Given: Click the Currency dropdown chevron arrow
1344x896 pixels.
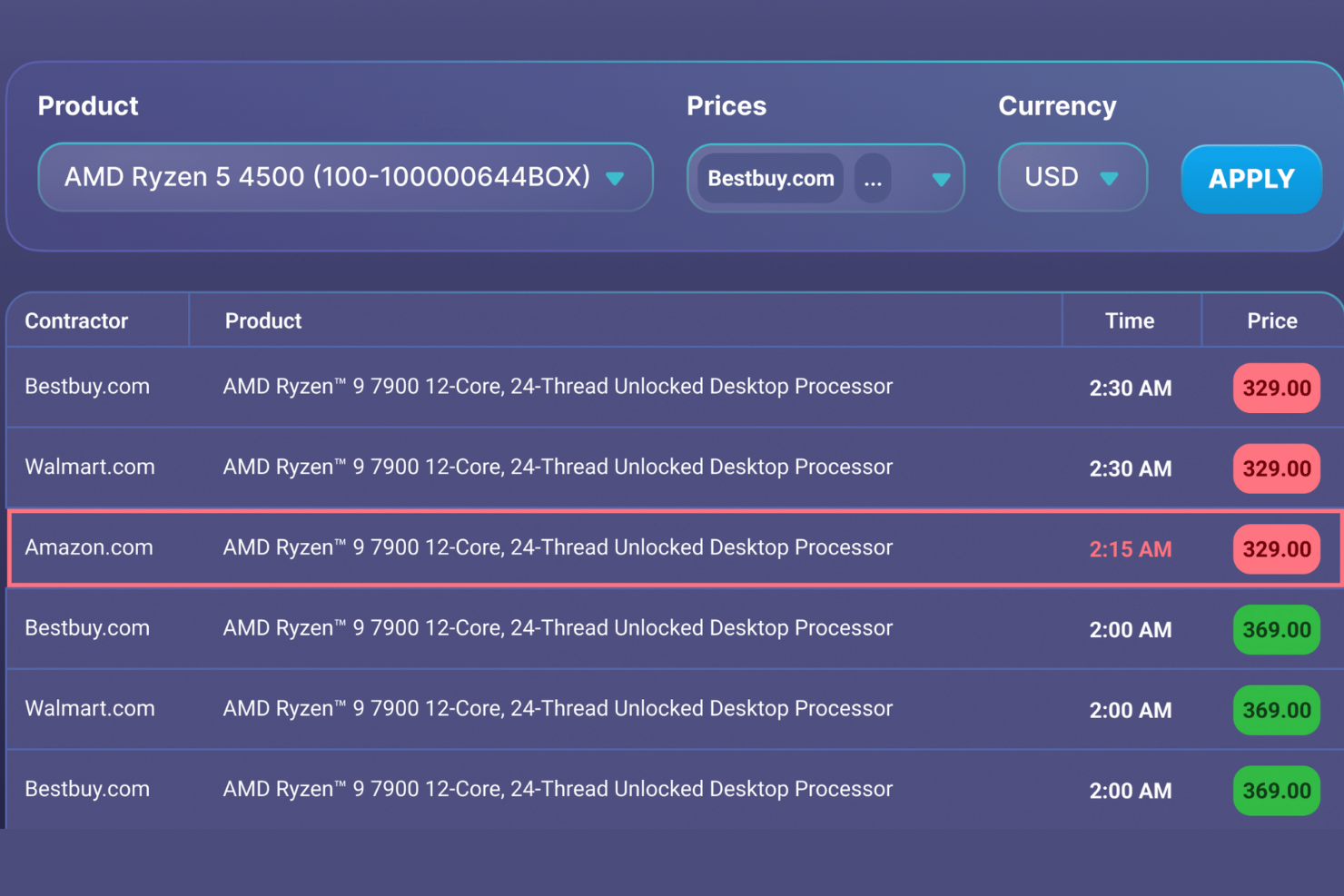Looking at the screenshot, I should click(1109, 179).
